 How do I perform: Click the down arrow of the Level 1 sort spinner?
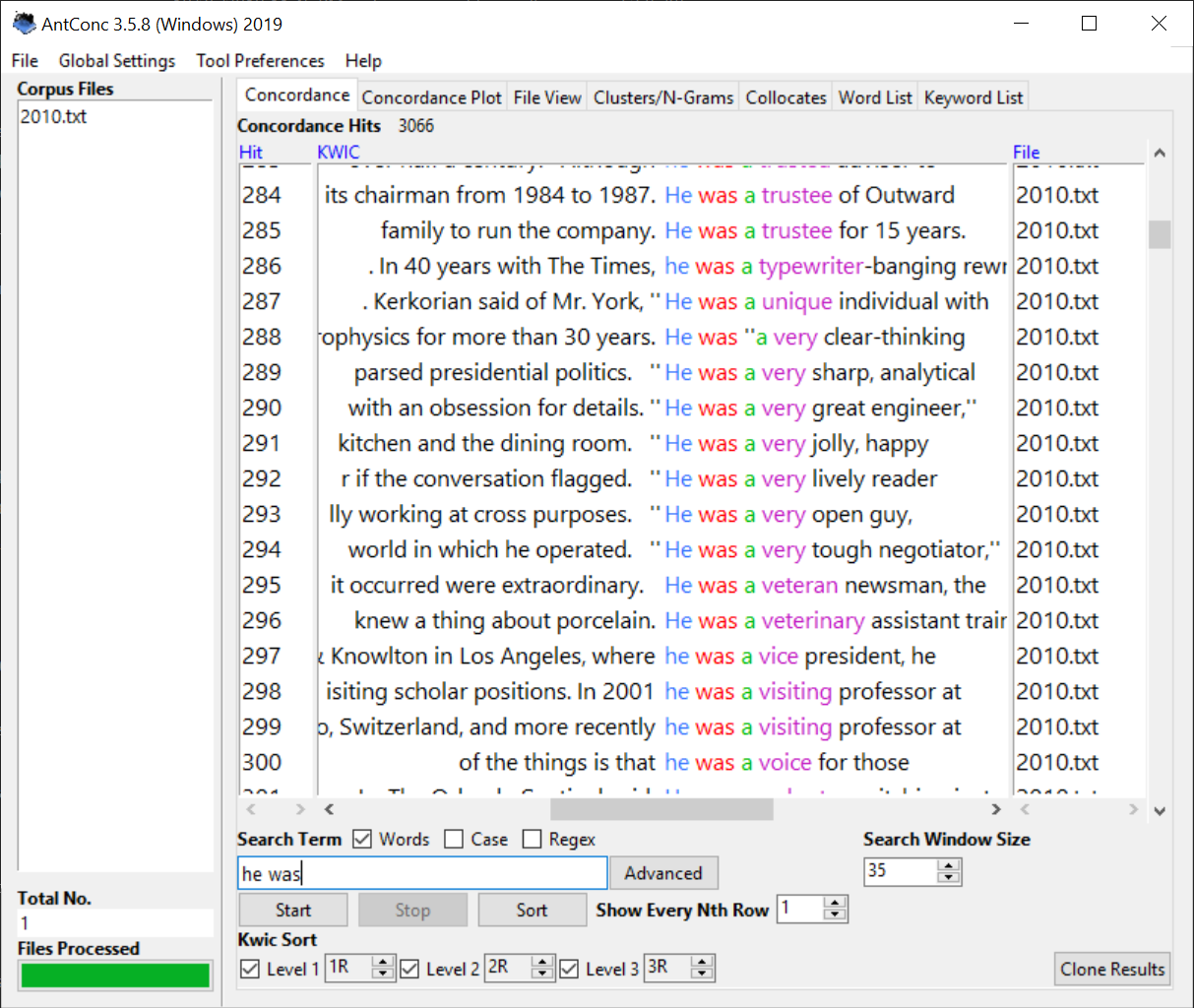click(383, 974)
